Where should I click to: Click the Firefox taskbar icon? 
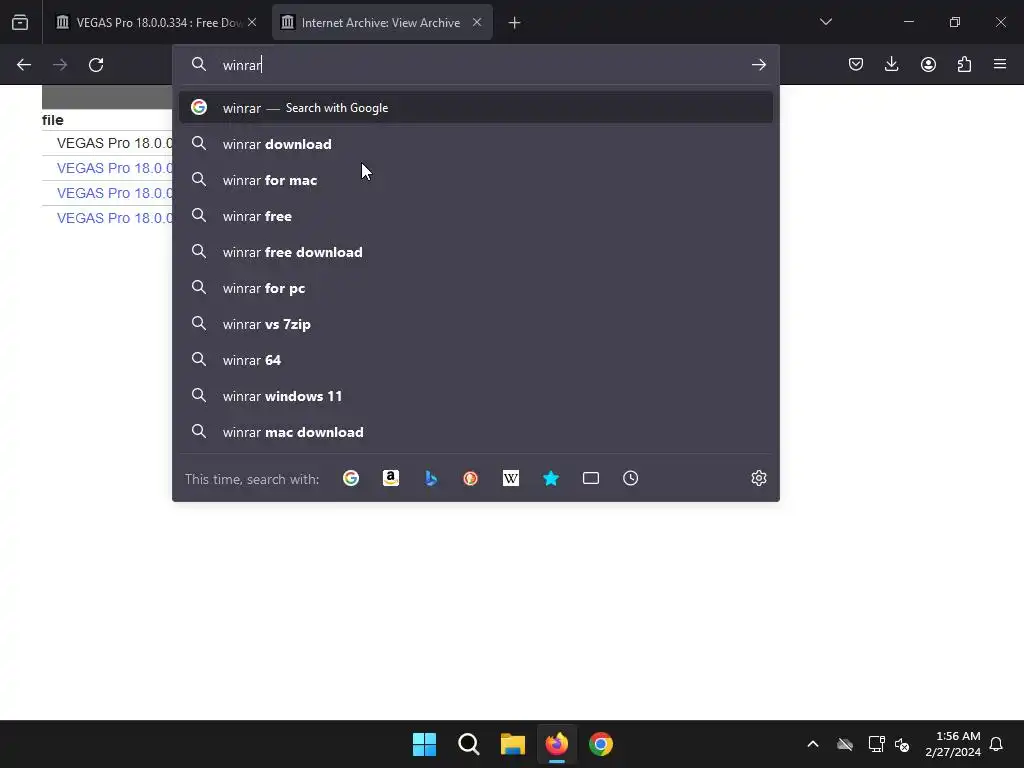pyautogui.click(x=556, y=744)
